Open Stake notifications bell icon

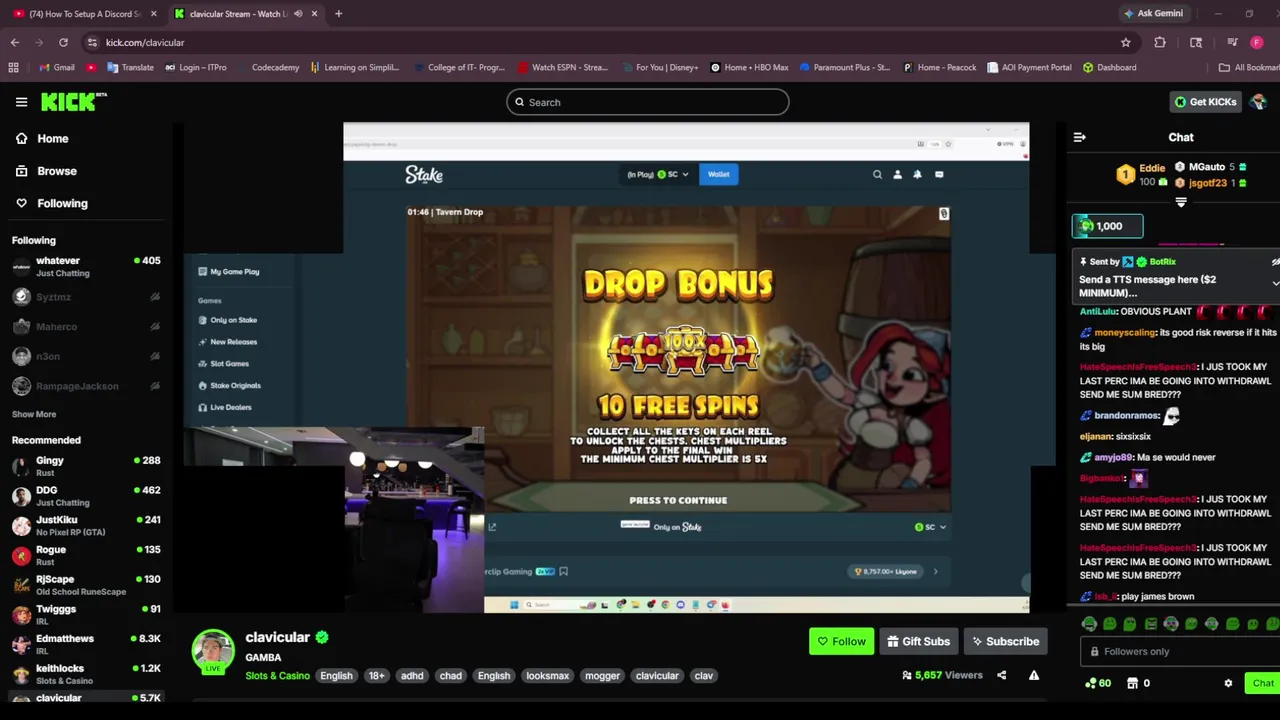point(917,174)
